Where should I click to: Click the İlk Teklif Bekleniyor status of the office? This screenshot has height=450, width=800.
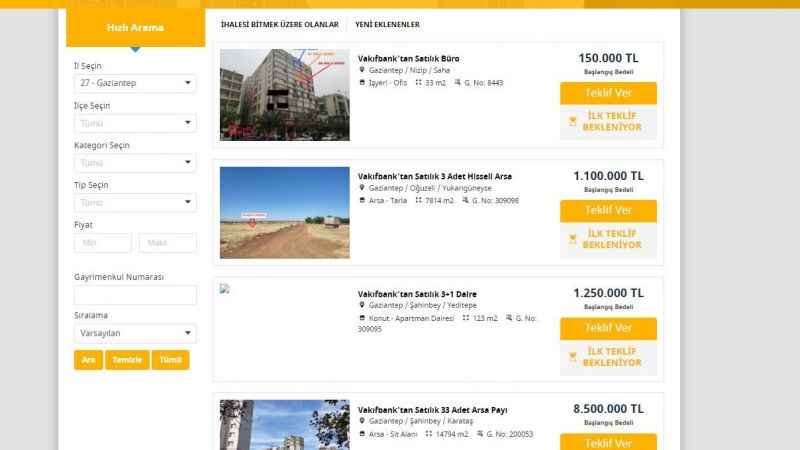click(608, 122)
